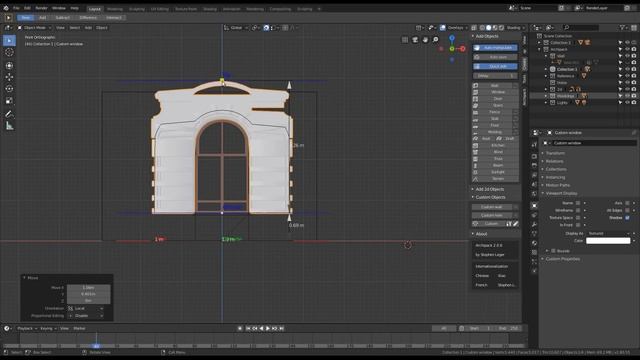Viewport: 640px width, 360px height.
Task: Collapse the Archipack collection tree
Action: 540,49
